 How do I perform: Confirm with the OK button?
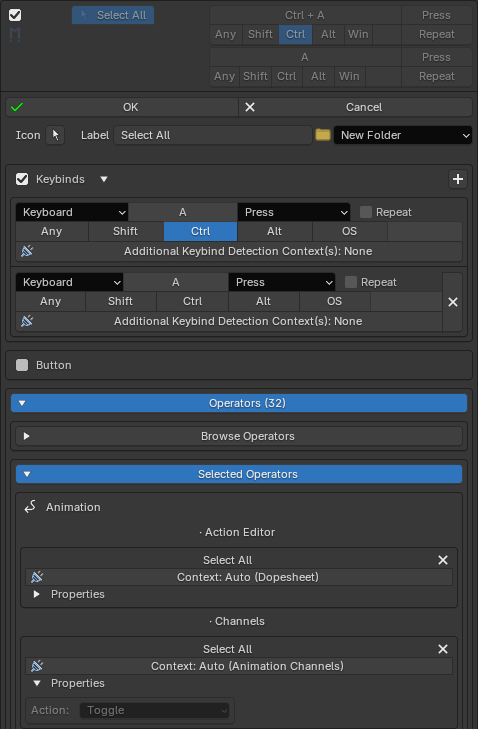[122, 107]
